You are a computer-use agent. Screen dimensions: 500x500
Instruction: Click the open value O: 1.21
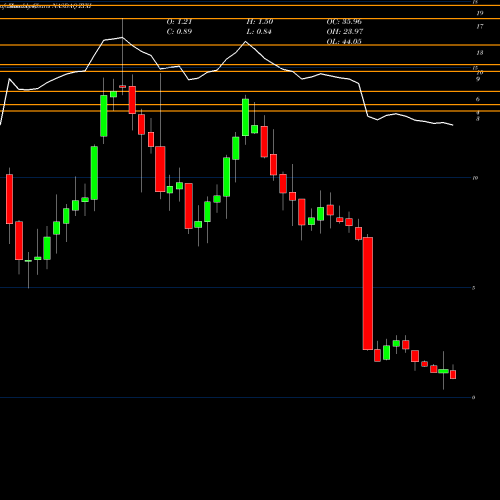179,22
